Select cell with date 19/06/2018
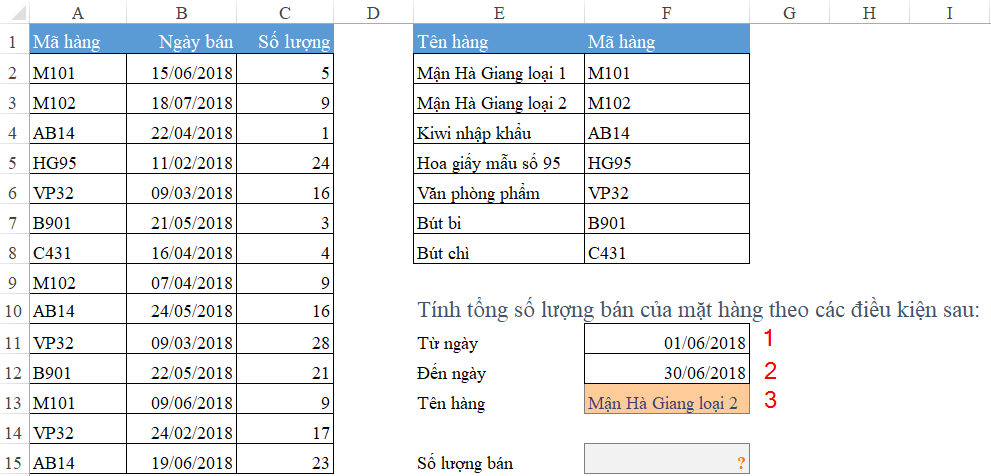Image resolution: width=991 pixels, height=476 pixels. [x=181, y=460]
